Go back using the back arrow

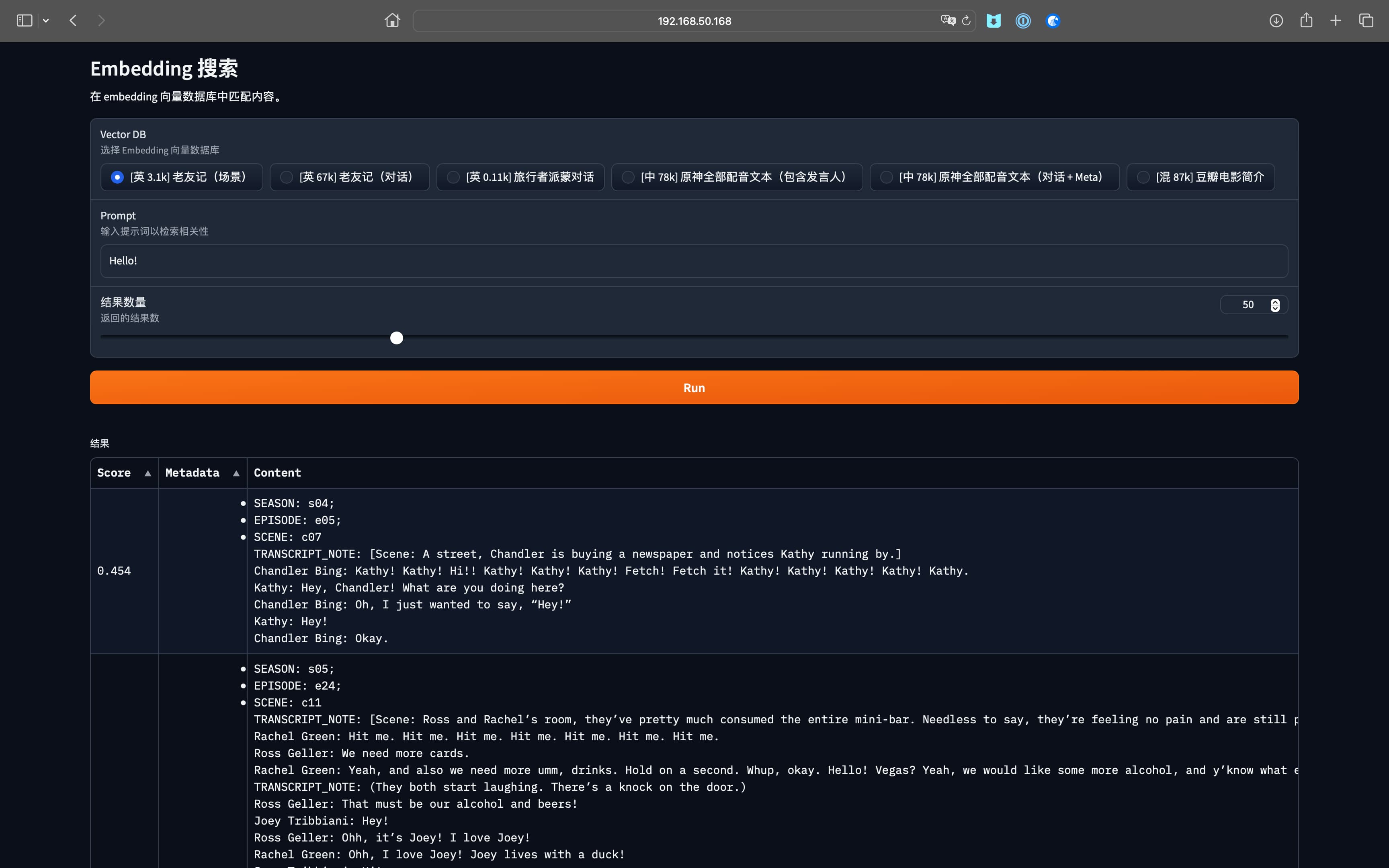(x=73, y=20)
